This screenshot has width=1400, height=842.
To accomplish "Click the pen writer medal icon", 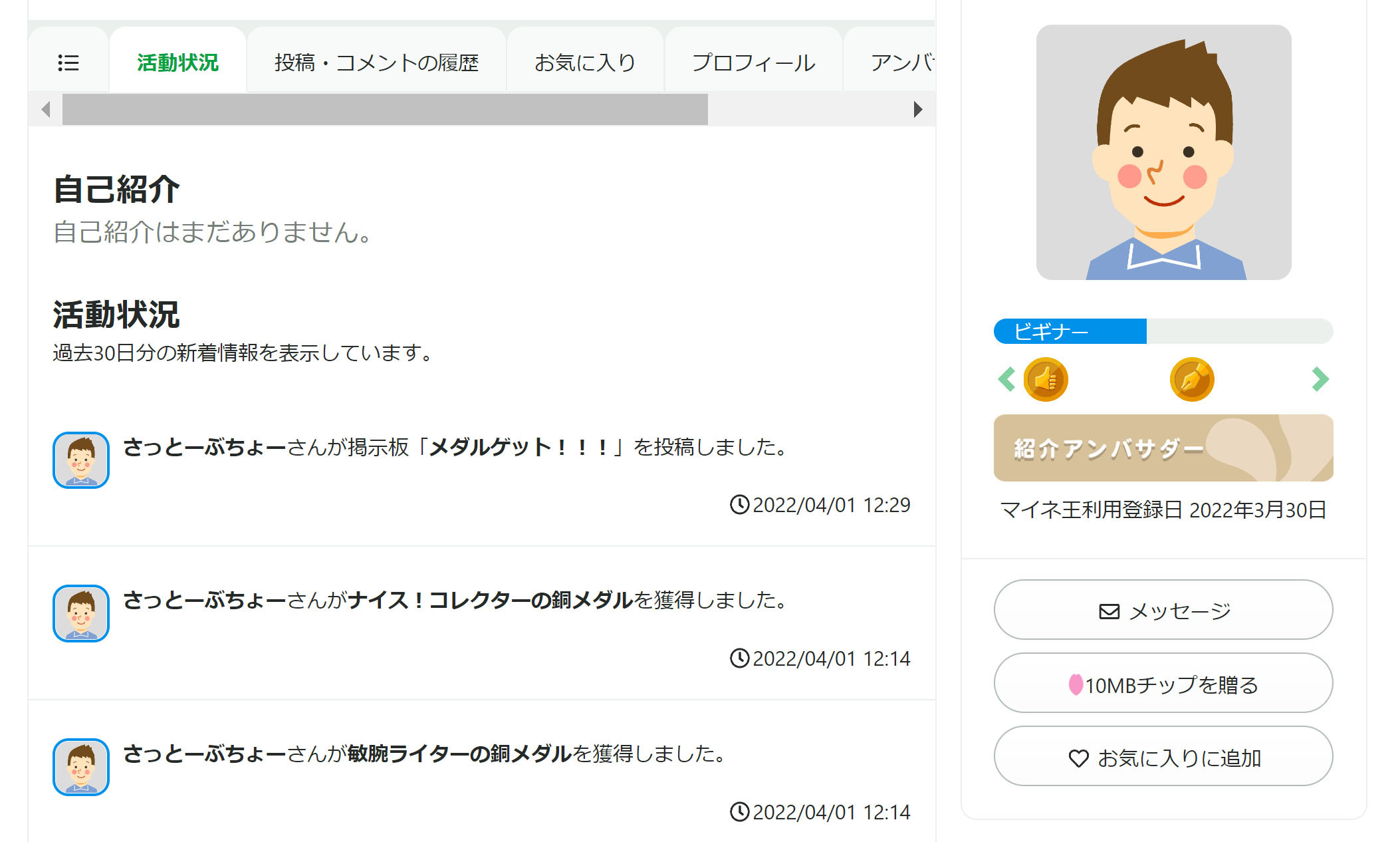I will click(1191, 380).
